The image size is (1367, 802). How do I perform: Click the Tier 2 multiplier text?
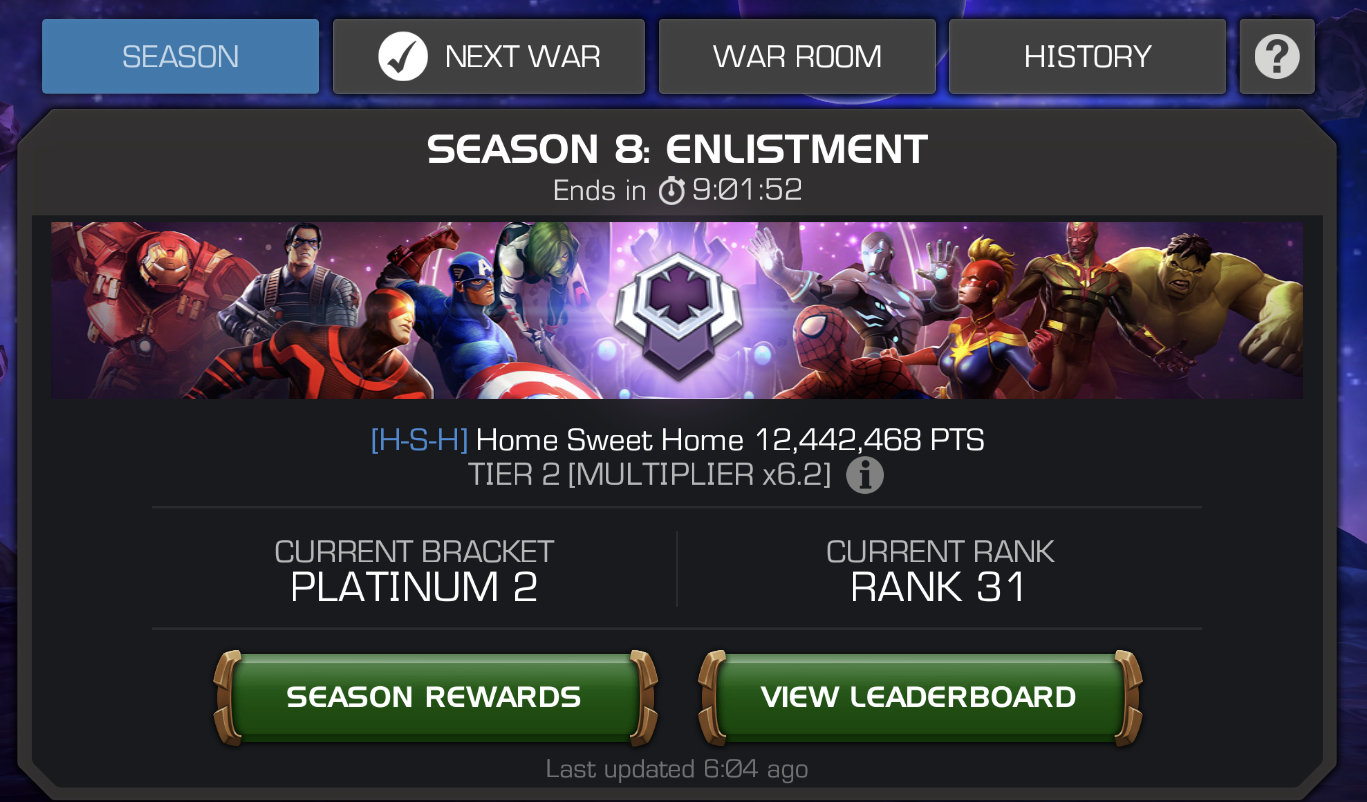(x=649, y=475)
